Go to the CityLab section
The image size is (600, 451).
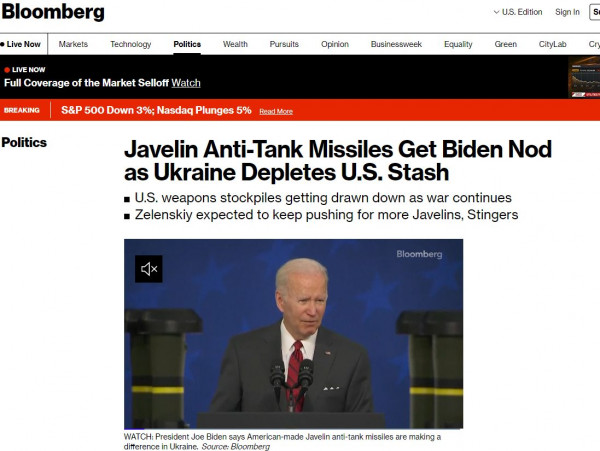click(x=552, y=44)
